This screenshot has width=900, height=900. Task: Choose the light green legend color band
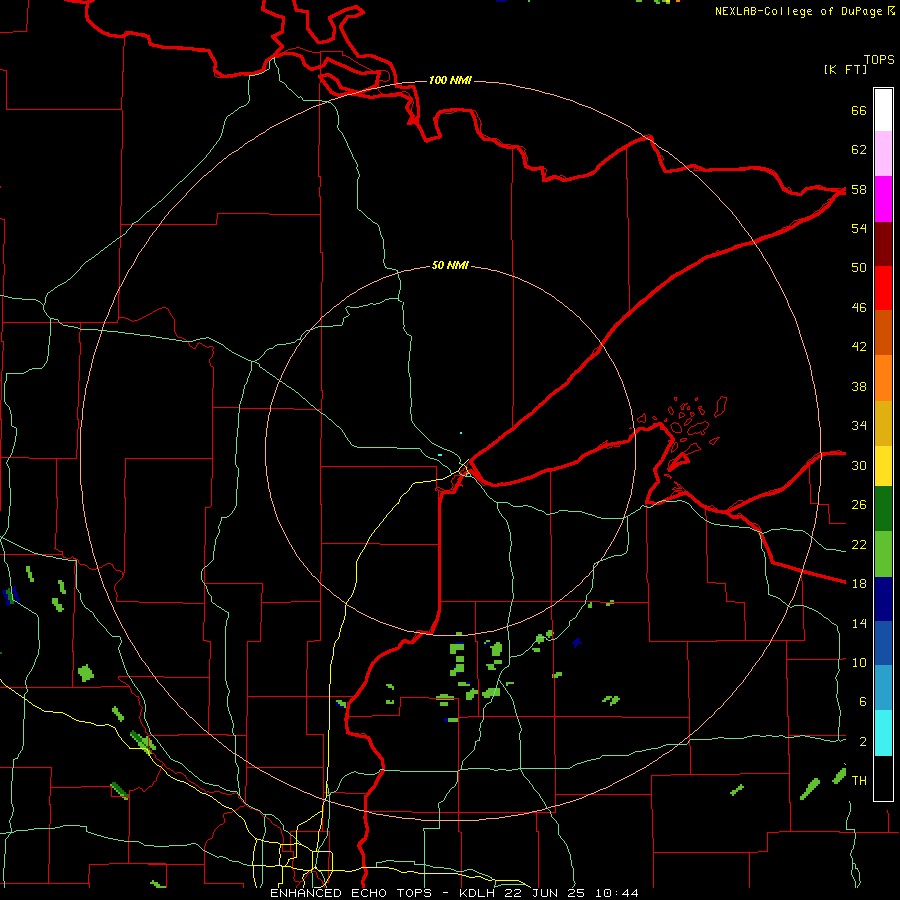click(x=883, y=554)
